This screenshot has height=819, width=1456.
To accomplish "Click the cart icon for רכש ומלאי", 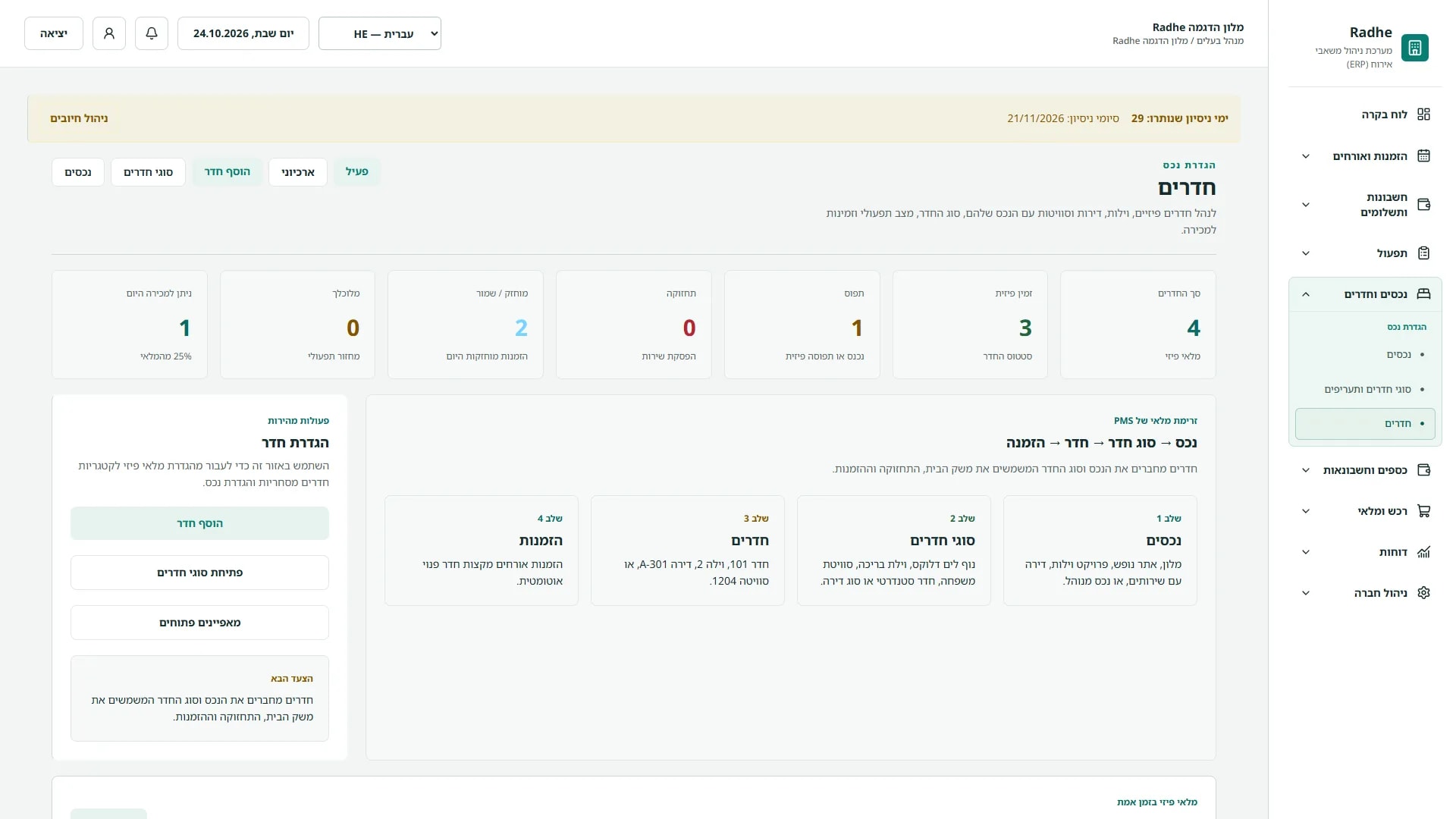I will point(1423,511).
